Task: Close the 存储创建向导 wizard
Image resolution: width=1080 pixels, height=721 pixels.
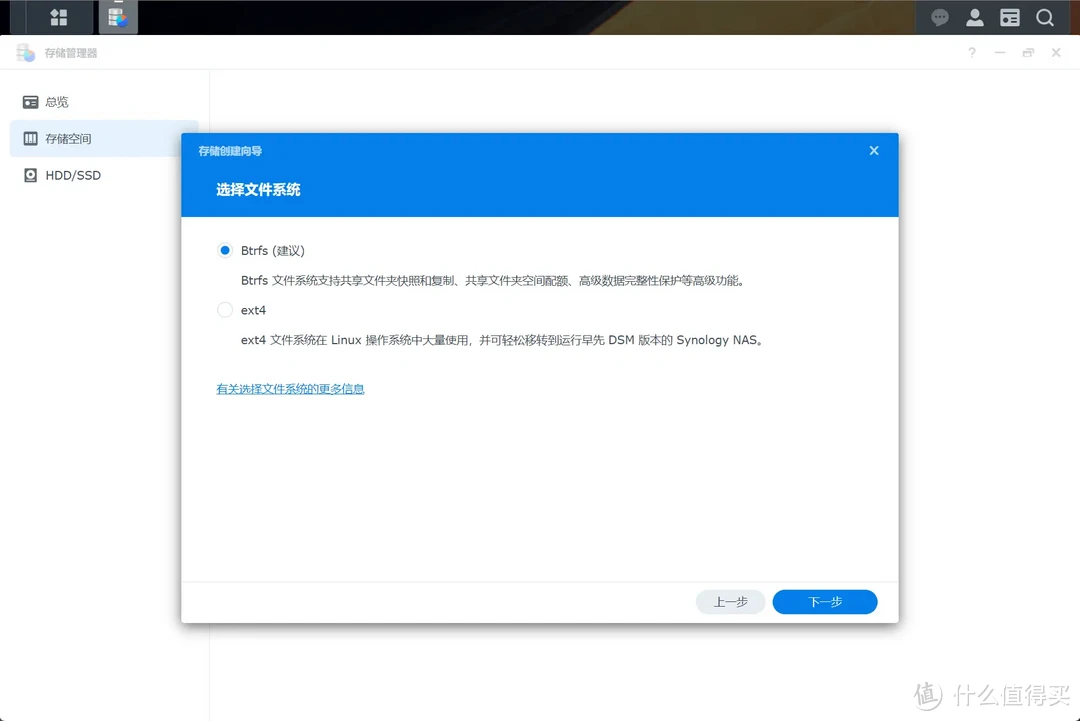Action: click(873, 150)
